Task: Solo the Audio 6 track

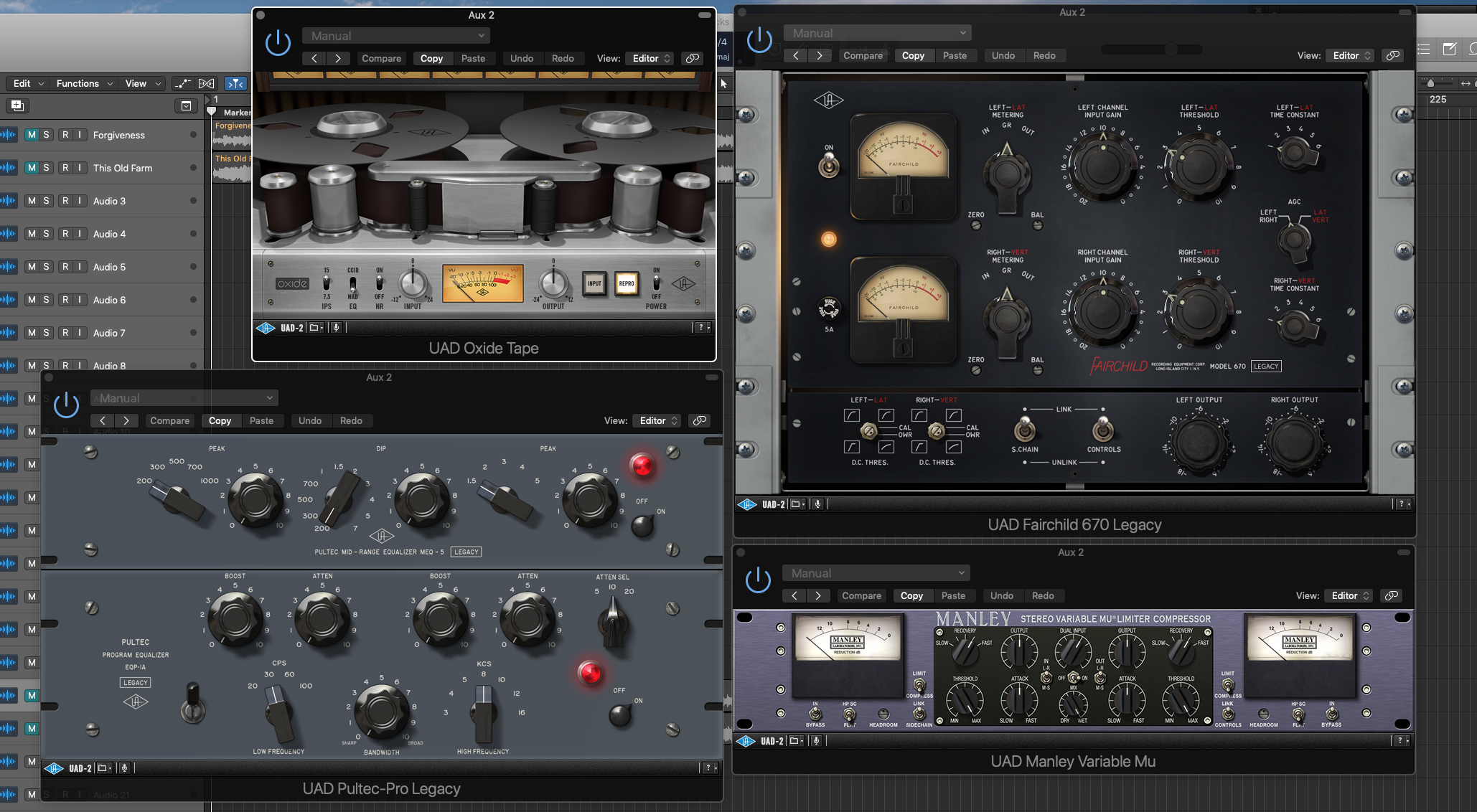Action: tap(46, 300)
